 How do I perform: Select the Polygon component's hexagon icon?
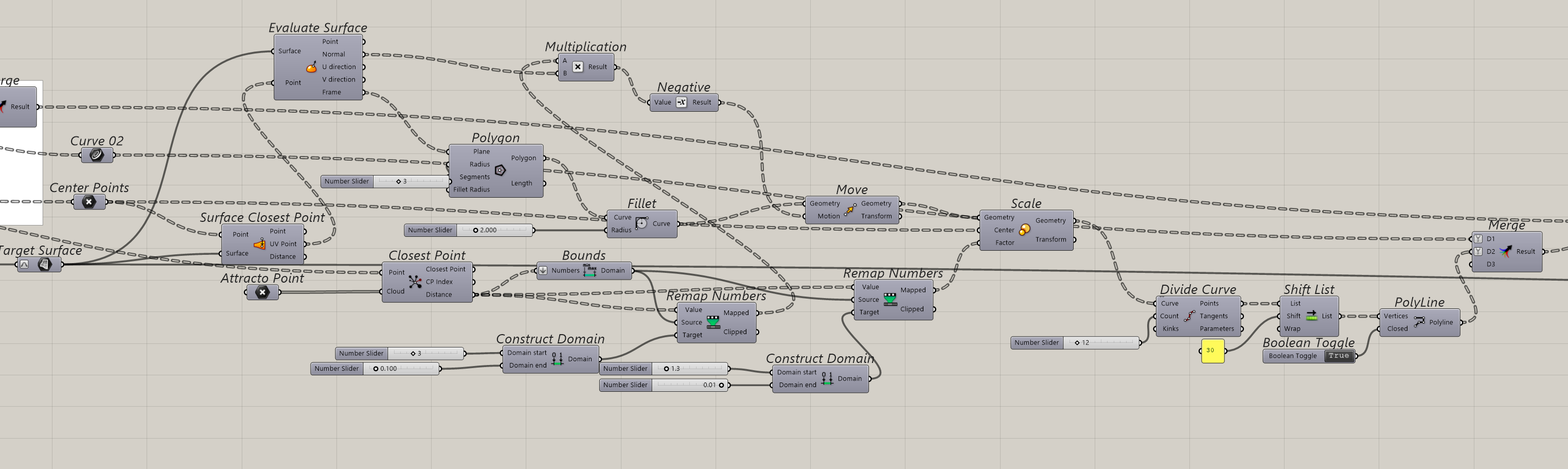click(500, 170)
